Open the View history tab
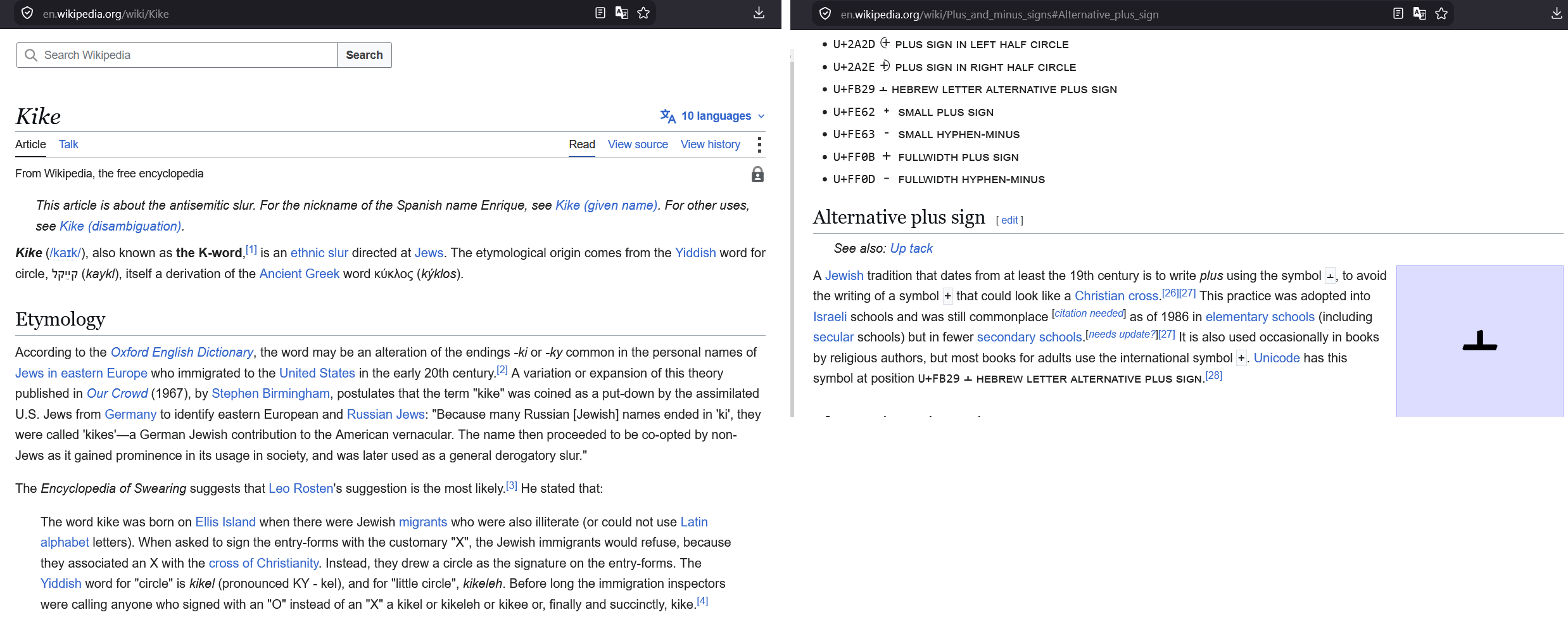The width and height of the screenshot is (1568, 636). tap(711, 144)
